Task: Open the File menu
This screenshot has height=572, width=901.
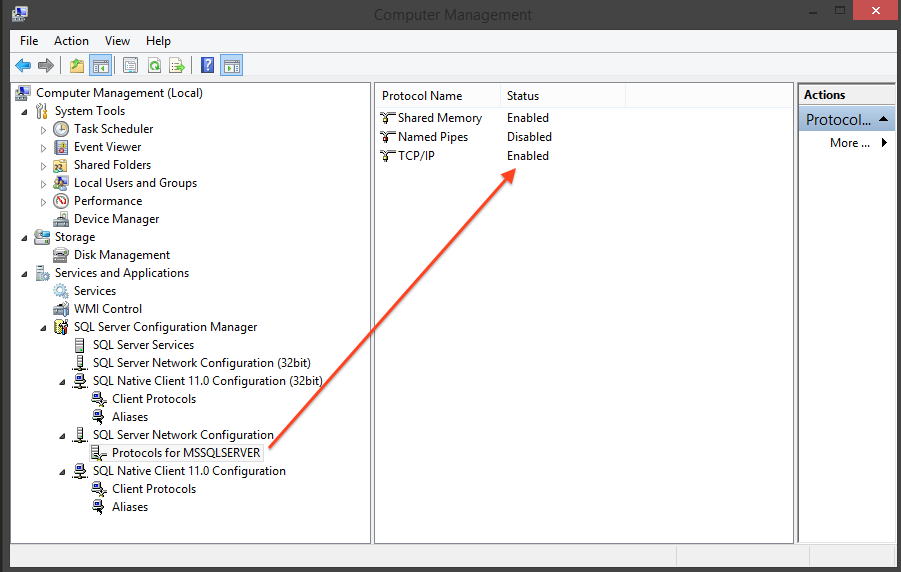Action: pos(29,41)
